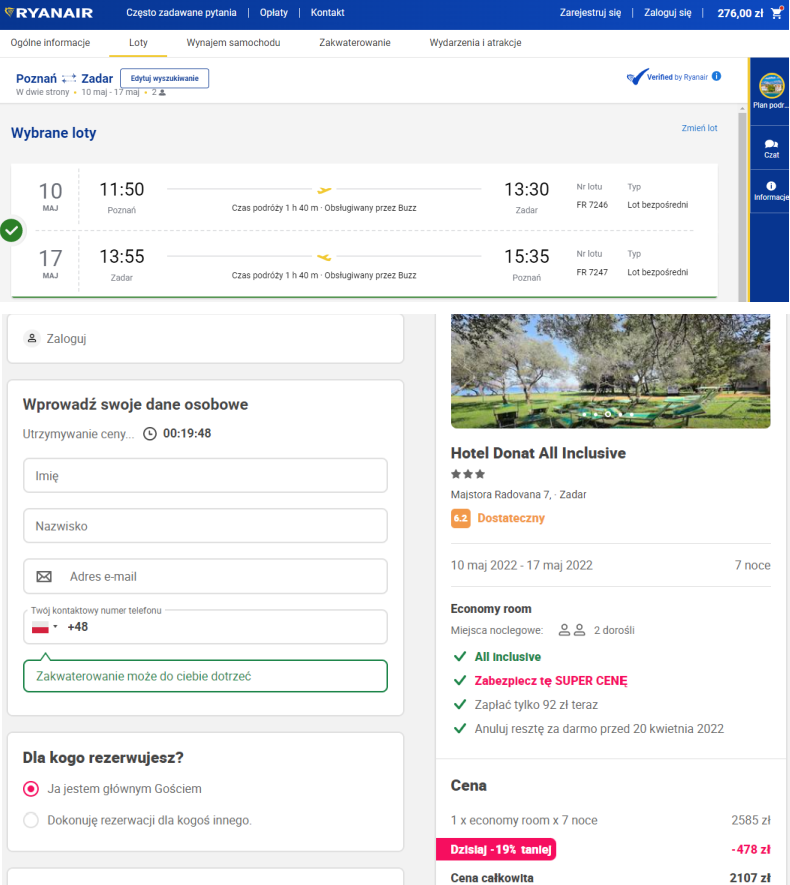
Task: Click the Polish flag icon
Action: [40, 627]
